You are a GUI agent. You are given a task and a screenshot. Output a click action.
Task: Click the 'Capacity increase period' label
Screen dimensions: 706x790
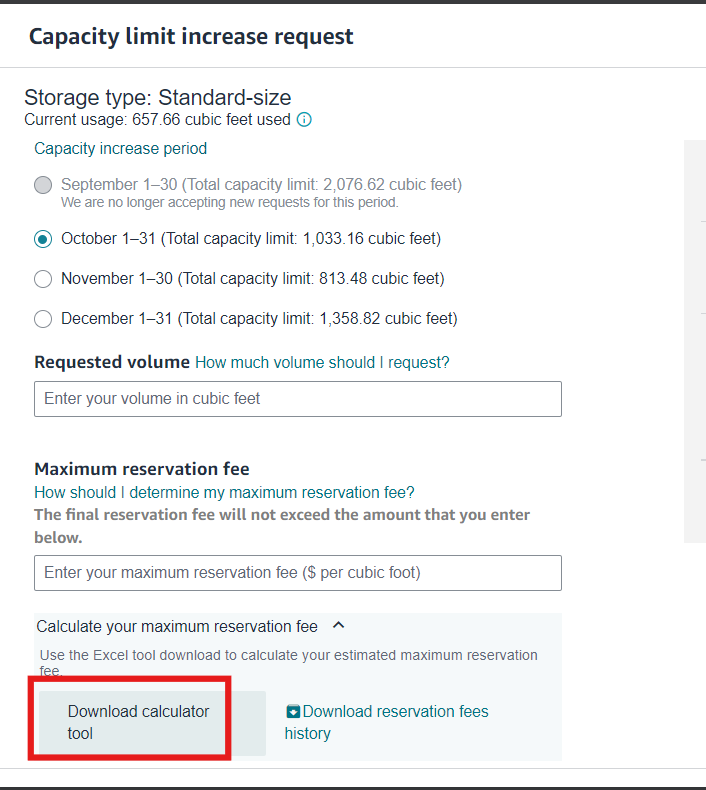(120, 149)
